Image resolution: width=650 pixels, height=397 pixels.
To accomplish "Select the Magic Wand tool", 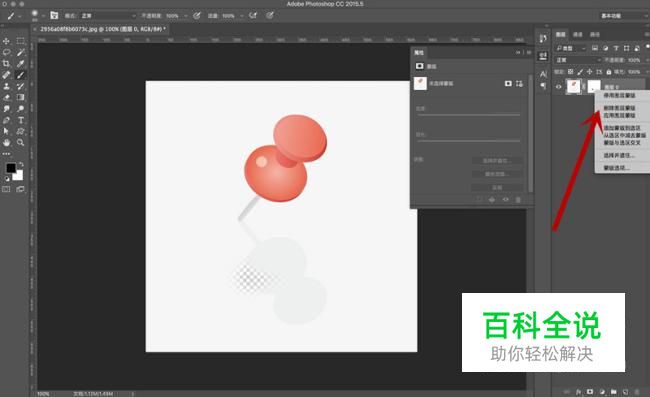I will pos(20,52).
